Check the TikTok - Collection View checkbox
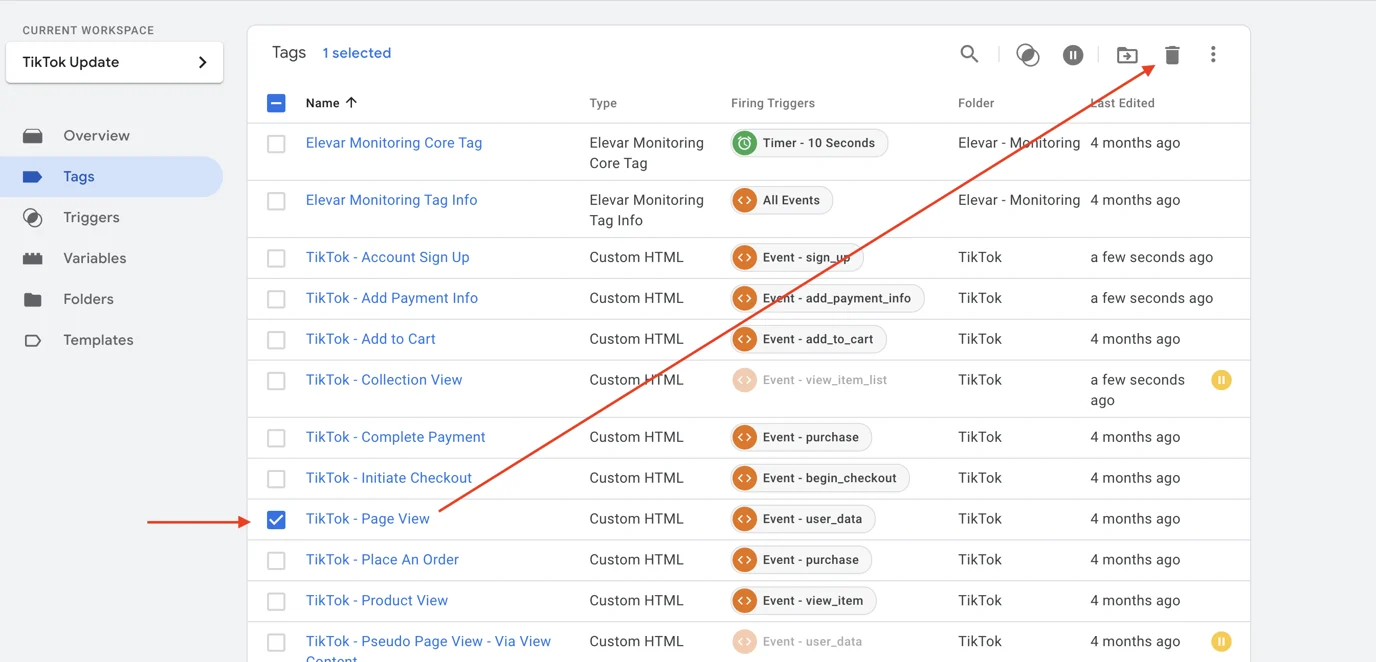The width and height of the screenshot is (1376, 662). 276,381
